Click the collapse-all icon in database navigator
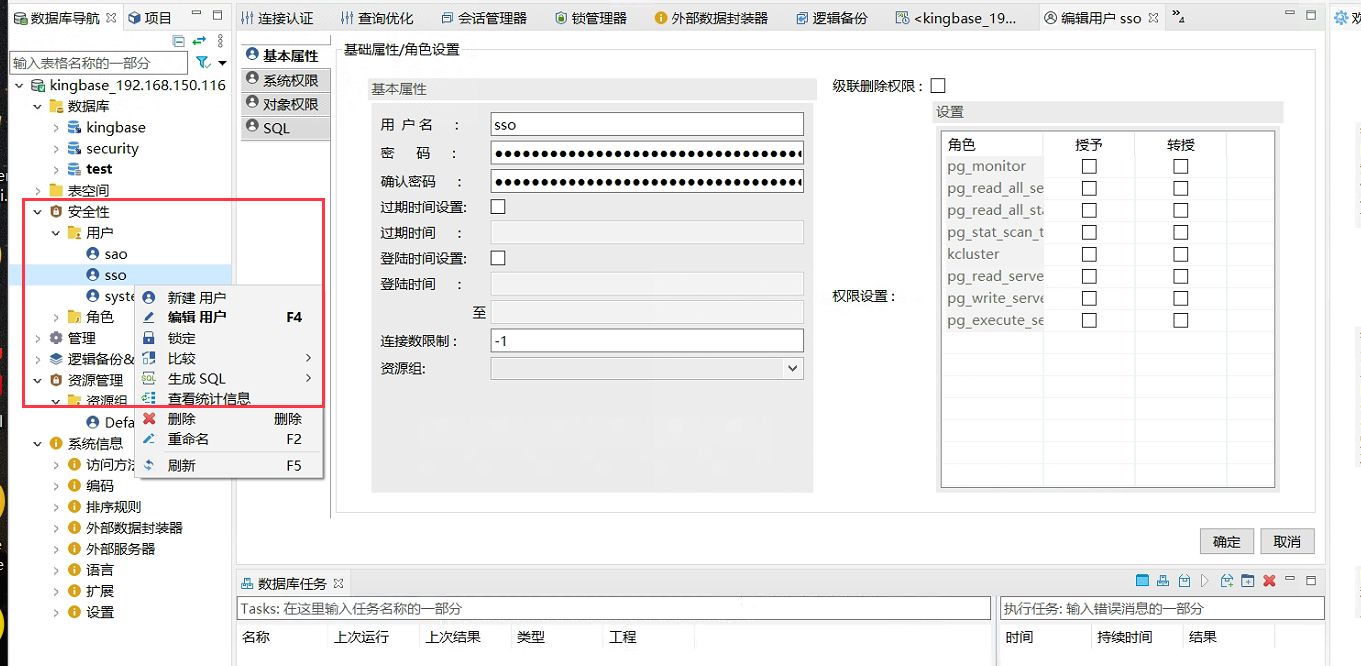 [x=179, y=41]
